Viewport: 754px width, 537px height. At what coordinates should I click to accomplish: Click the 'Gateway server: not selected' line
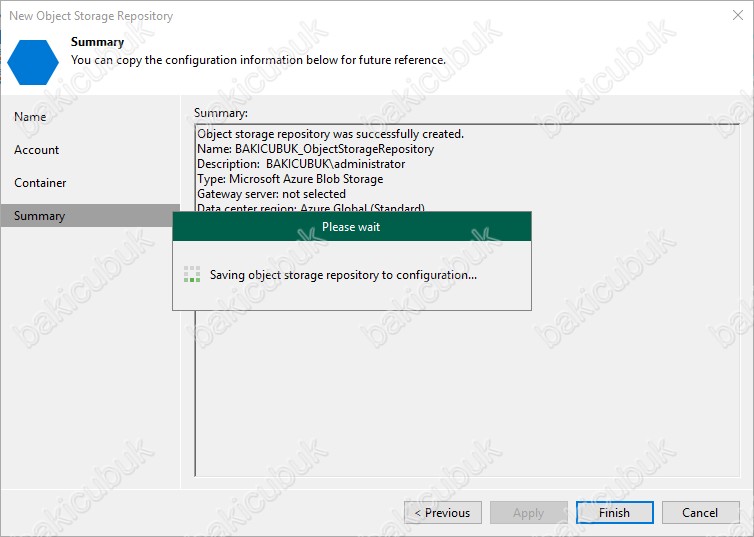(271, 194)
